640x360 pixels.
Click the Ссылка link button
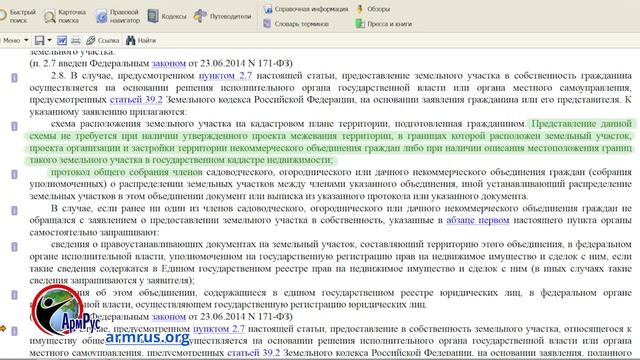pyautogui.click(x=102, y=40)
